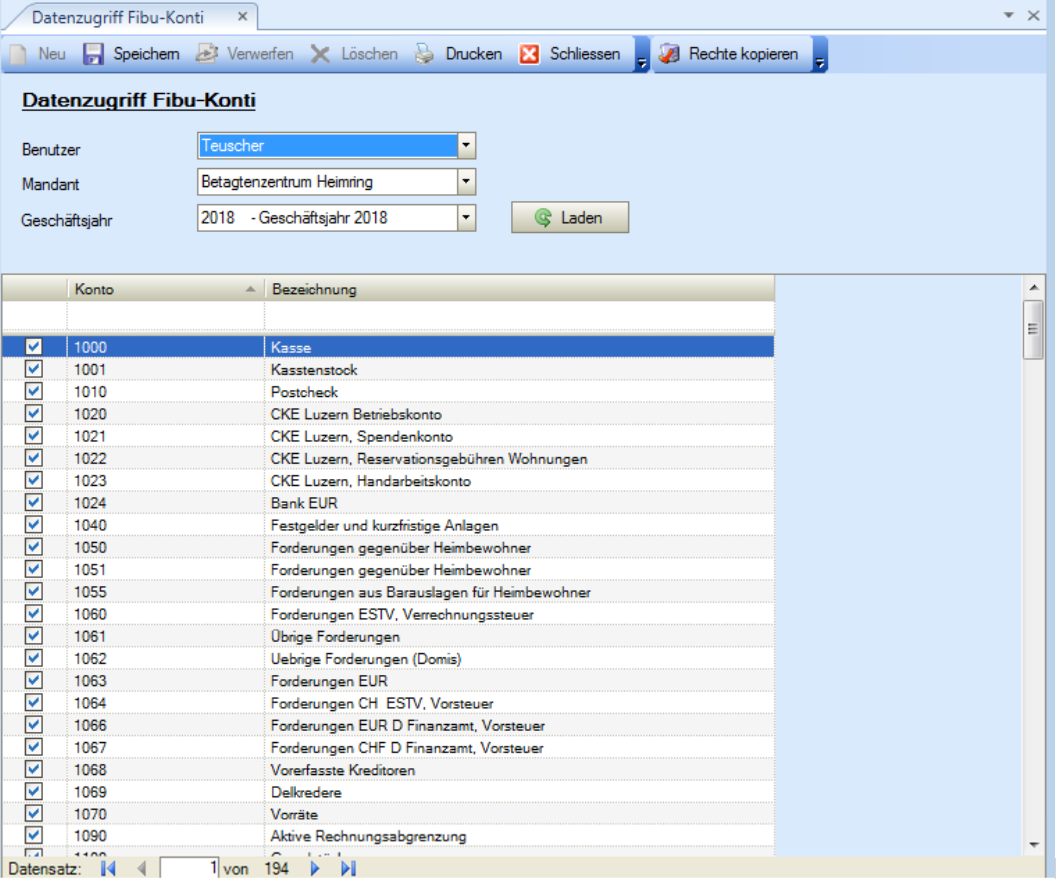Toggle checkbox for account 1024 Bank EUR
Screen dimensions: 1057x879
[34, 502]
